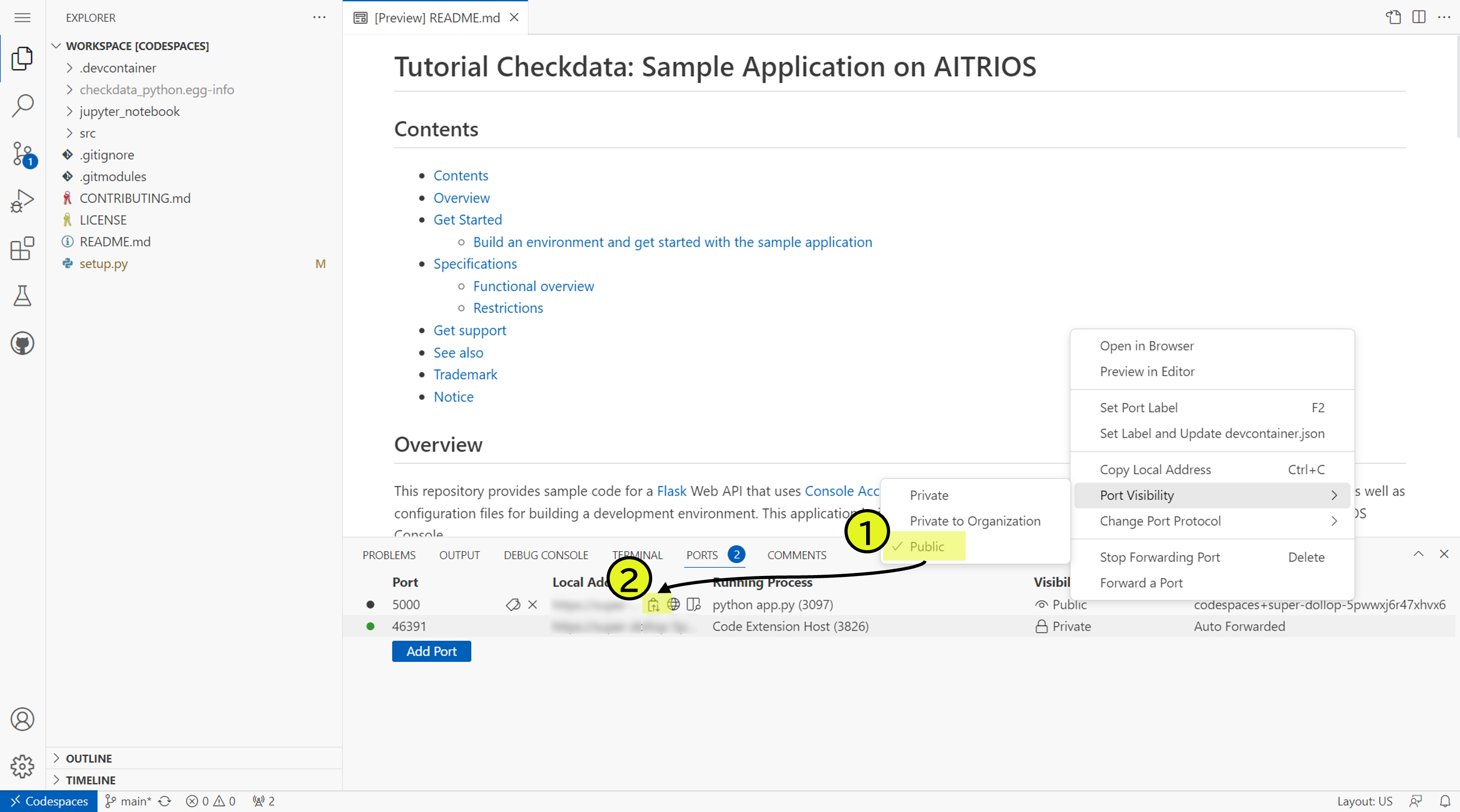Open the Manage gear icon
Image resolution: width=1460 pixels, height=812 pixels.
(22, 766)
